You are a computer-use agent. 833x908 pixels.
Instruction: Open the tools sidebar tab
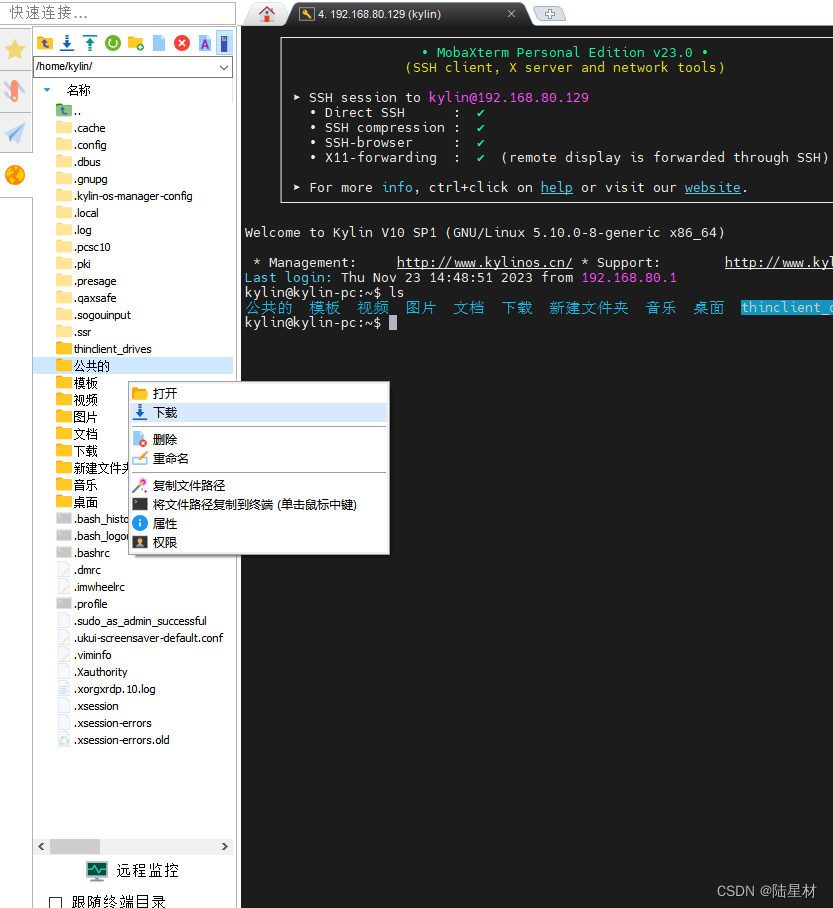tap(15, 91)
